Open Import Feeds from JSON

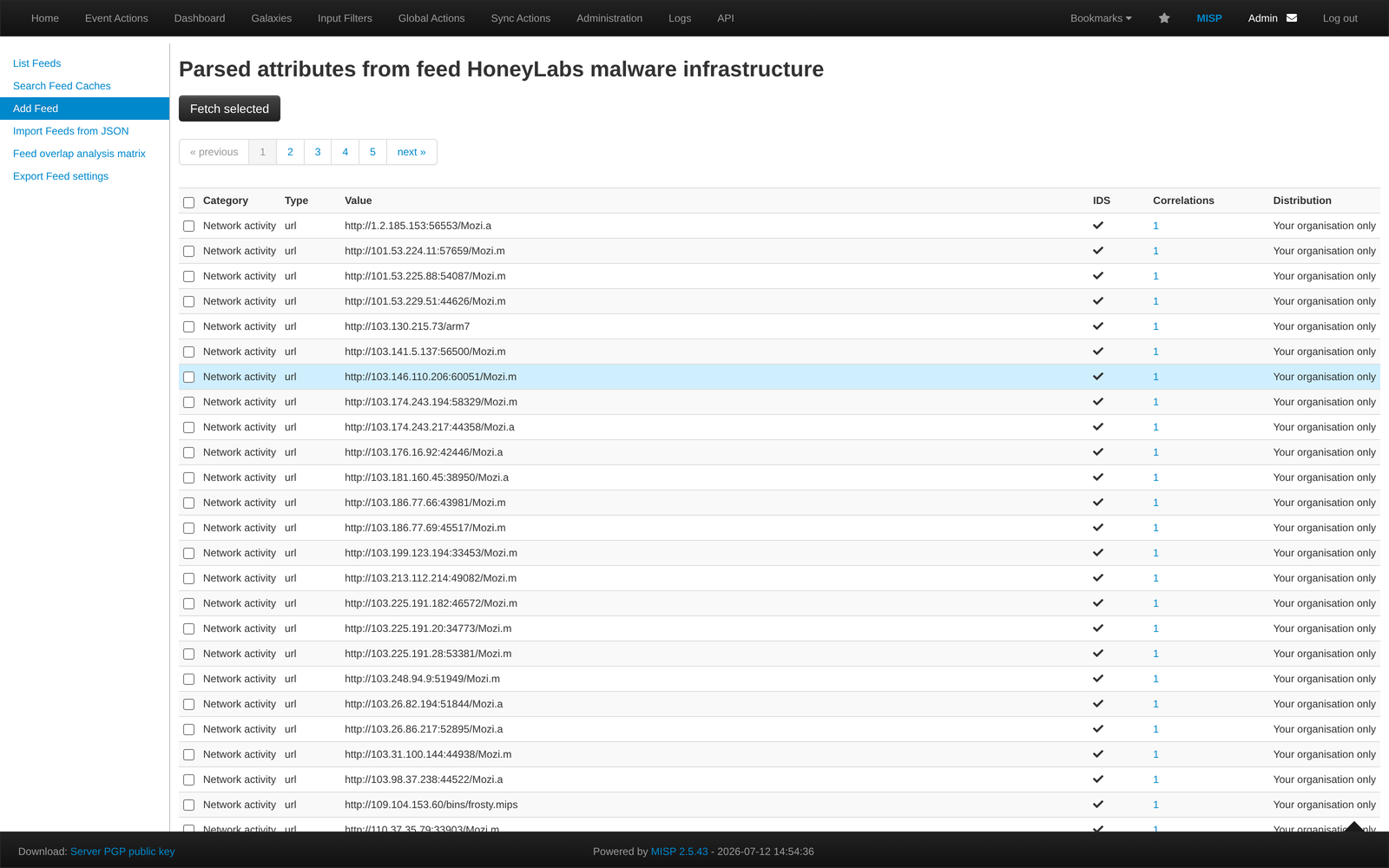pos(71,131)
